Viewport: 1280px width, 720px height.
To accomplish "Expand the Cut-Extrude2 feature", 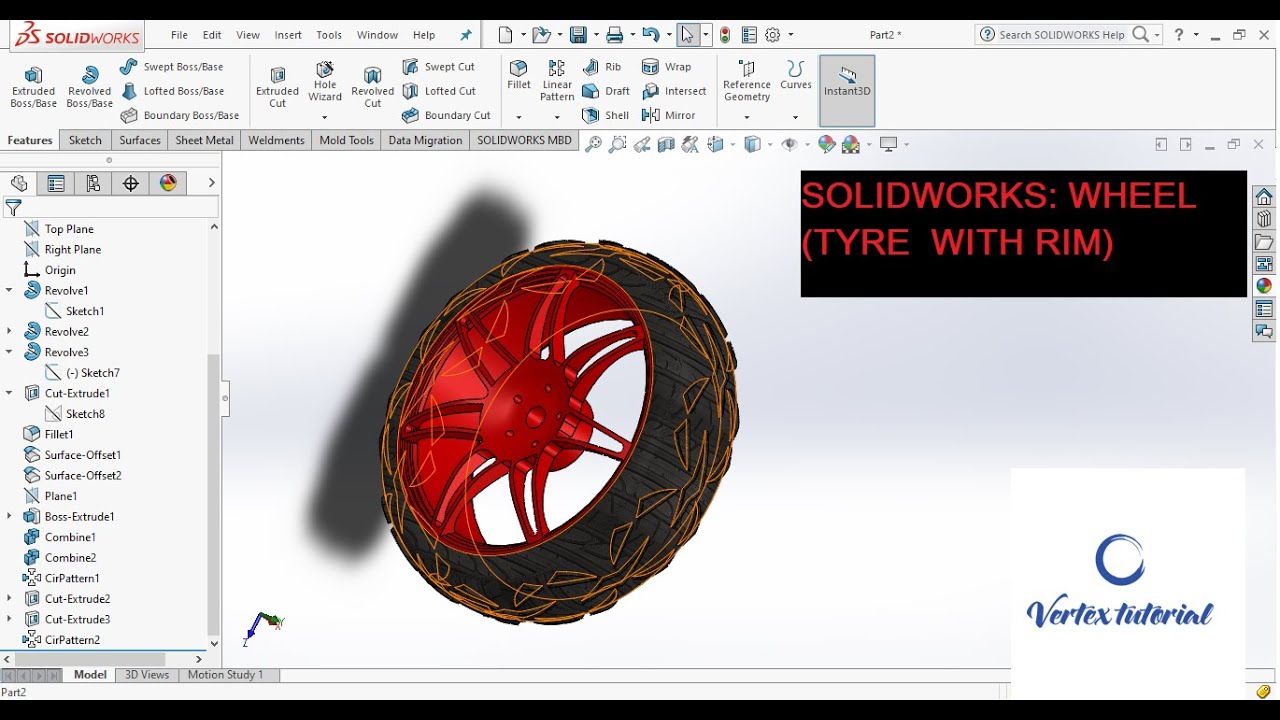I will coord(9,598).
